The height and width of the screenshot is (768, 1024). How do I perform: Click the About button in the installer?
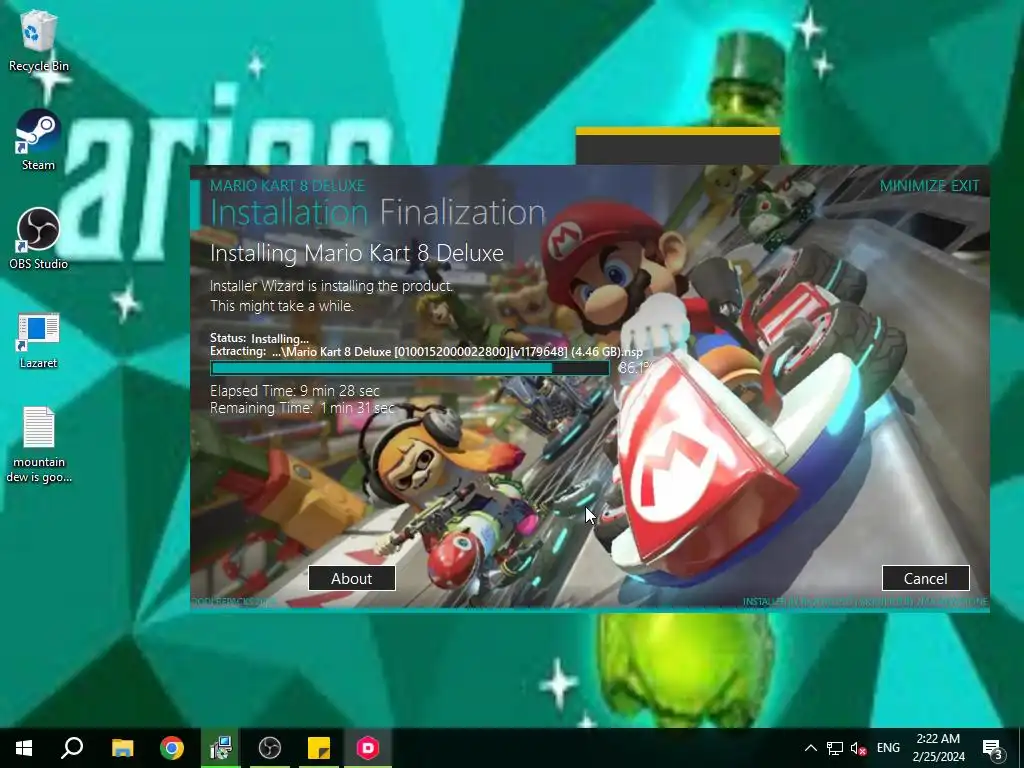click(x=351, y=579)
